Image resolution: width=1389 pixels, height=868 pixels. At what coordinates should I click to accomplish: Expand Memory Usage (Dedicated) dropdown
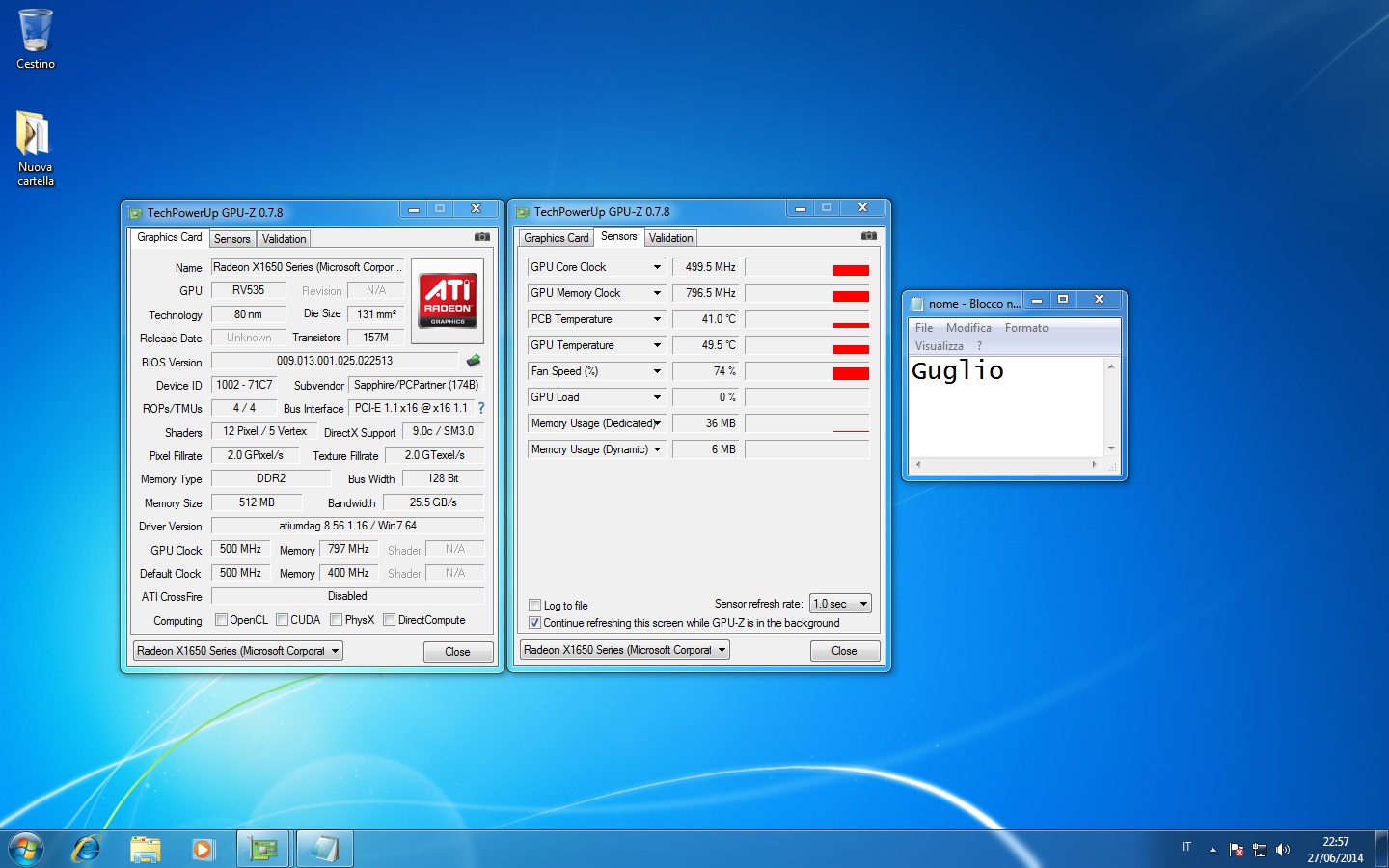click(657, 423)
